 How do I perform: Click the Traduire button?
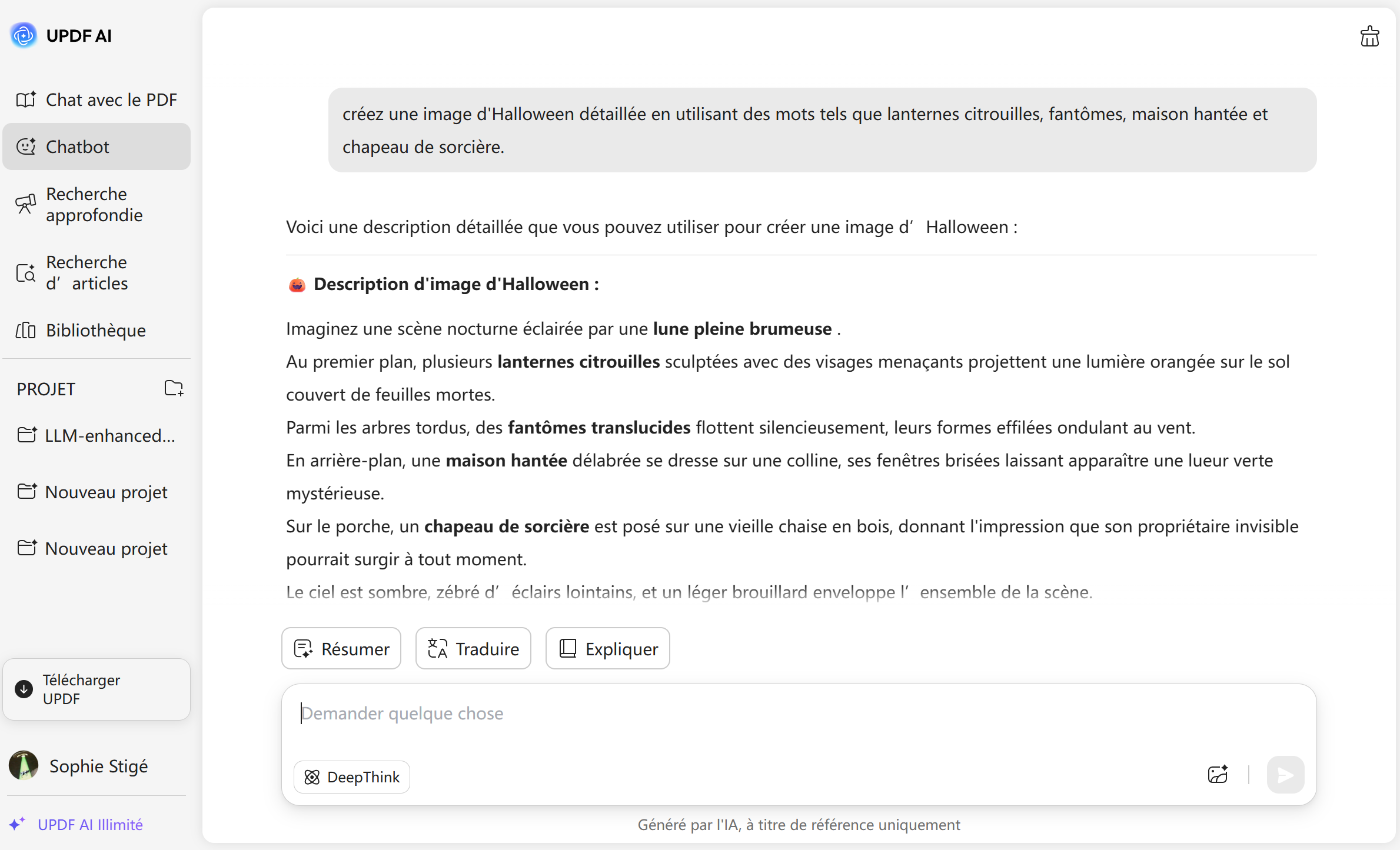click(x=473, y=648)
